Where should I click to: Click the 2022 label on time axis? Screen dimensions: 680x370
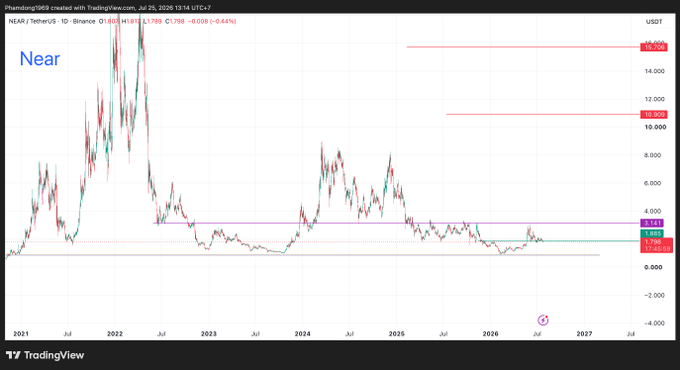115,334
